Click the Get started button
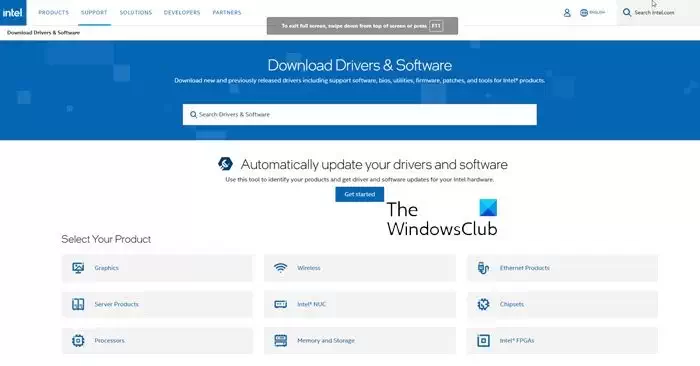Image resolution: width=700 pixels, height=366 pixels. click(359, 194)
